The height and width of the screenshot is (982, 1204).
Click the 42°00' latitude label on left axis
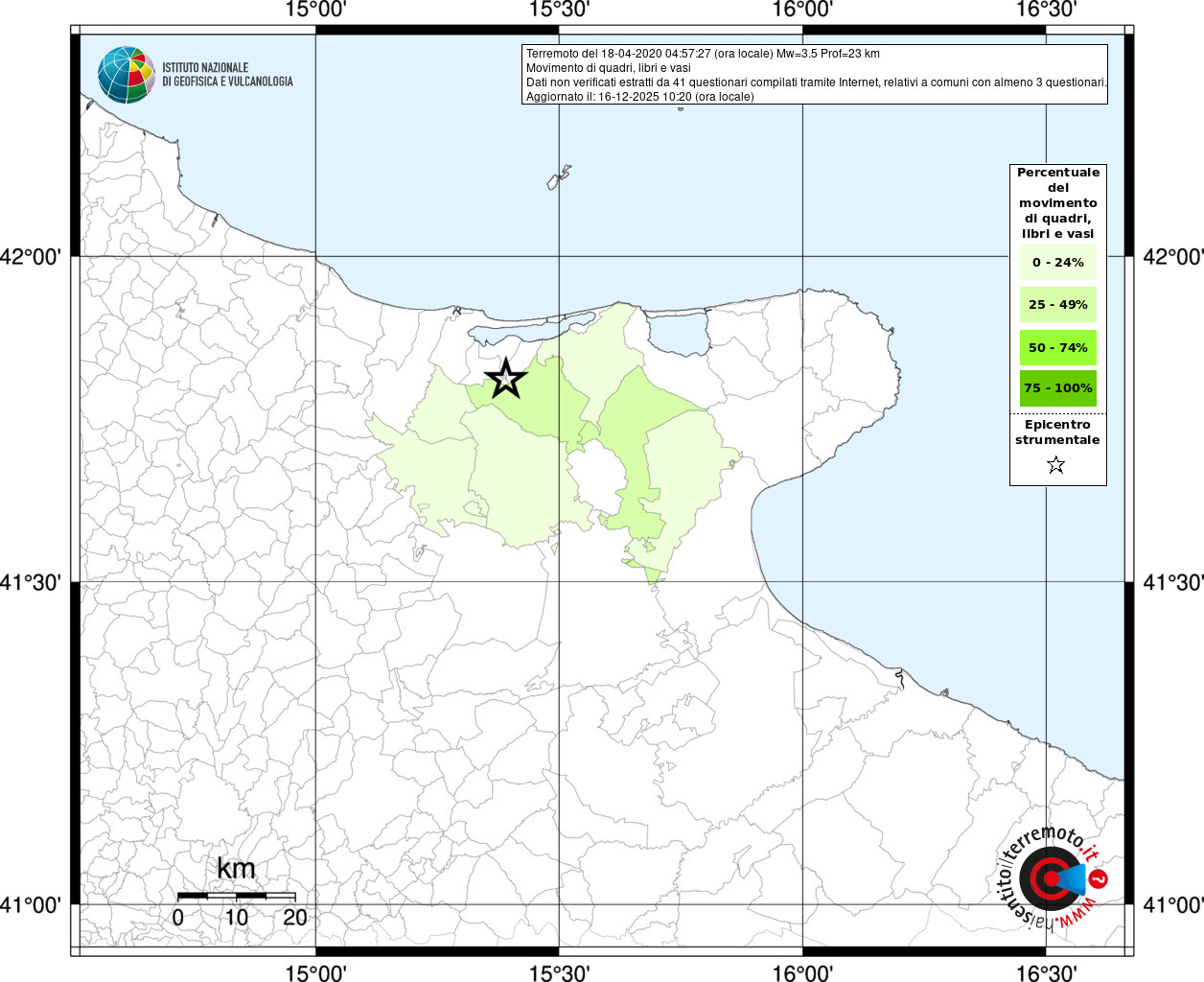pos(36,257)
